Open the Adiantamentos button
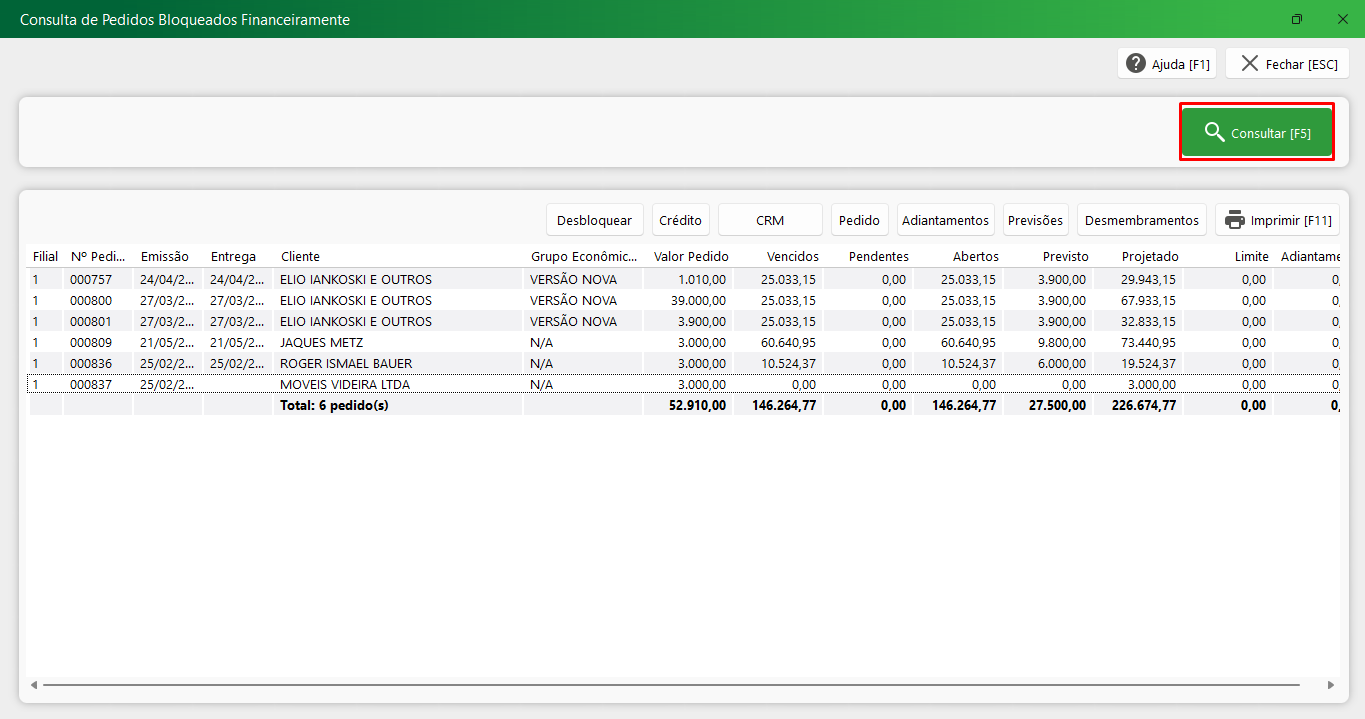 pos(945,220)
